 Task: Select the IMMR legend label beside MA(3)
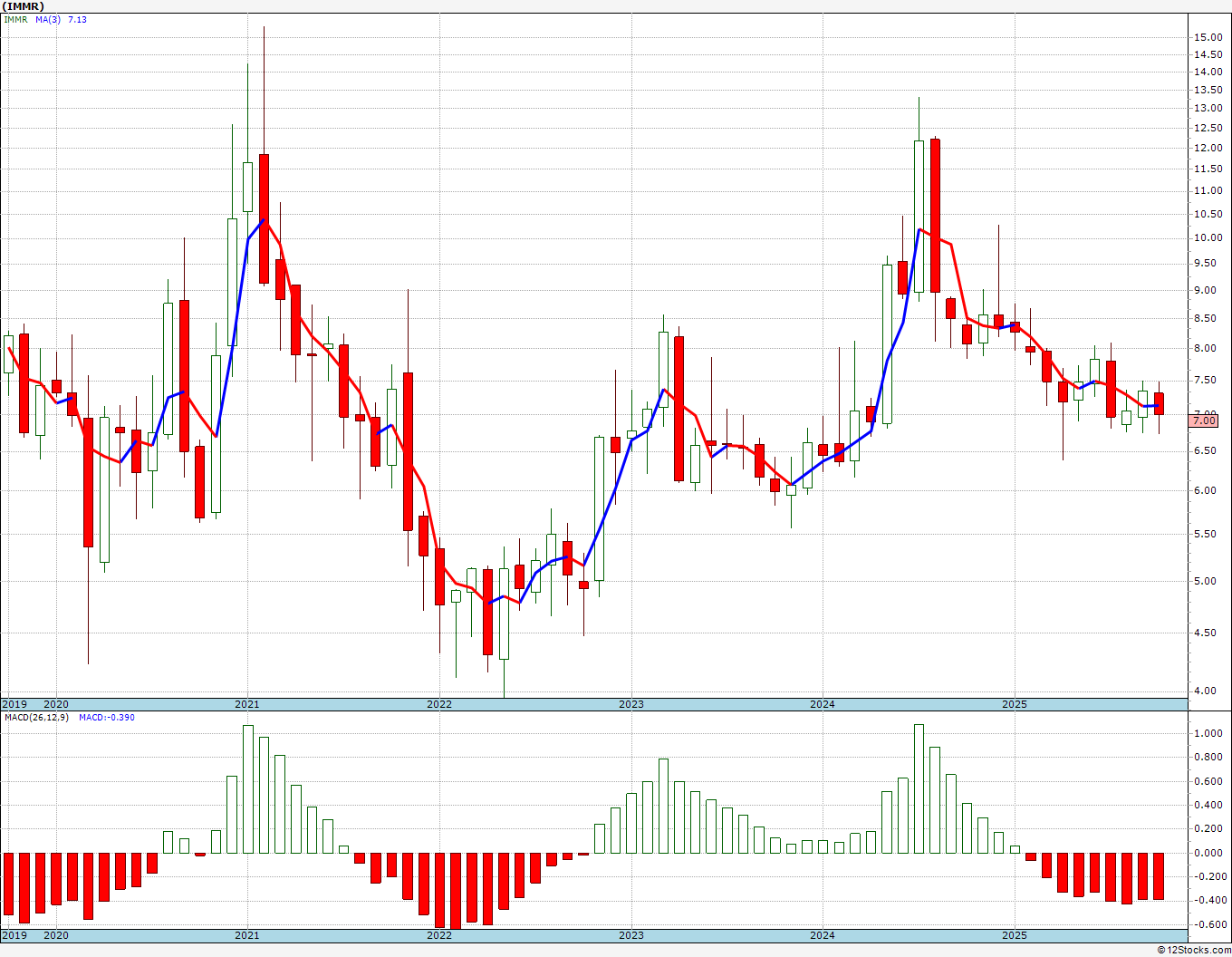coord(14,19)
